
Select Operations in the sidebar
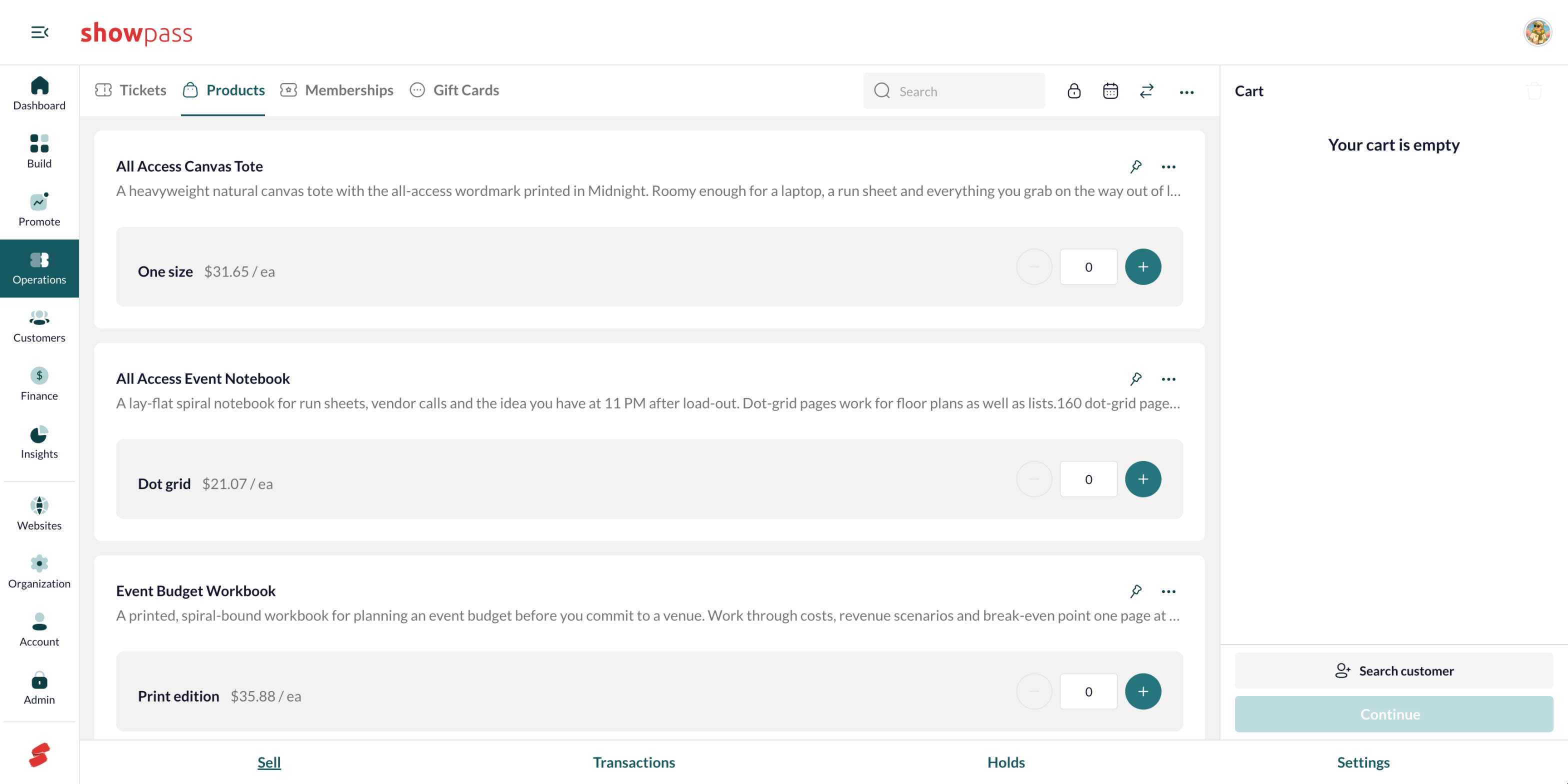tap(39, 268)
